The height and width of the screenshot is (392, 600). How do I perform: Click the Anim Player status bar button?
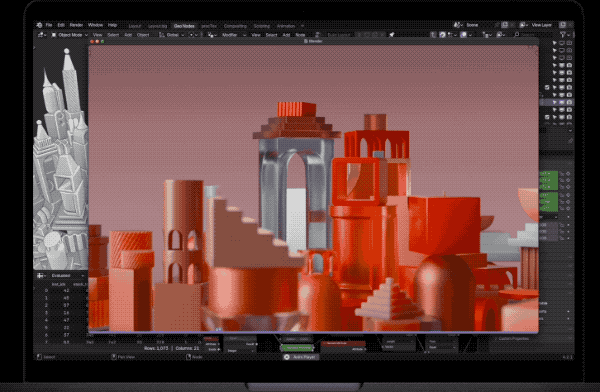[x=301, y=357]
